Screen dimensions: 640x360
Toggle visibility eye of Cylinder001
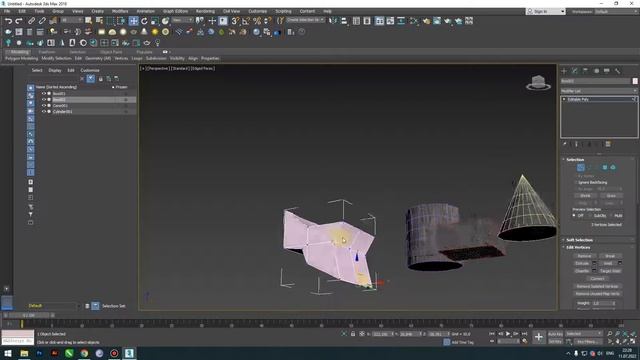tap(44, 111)
